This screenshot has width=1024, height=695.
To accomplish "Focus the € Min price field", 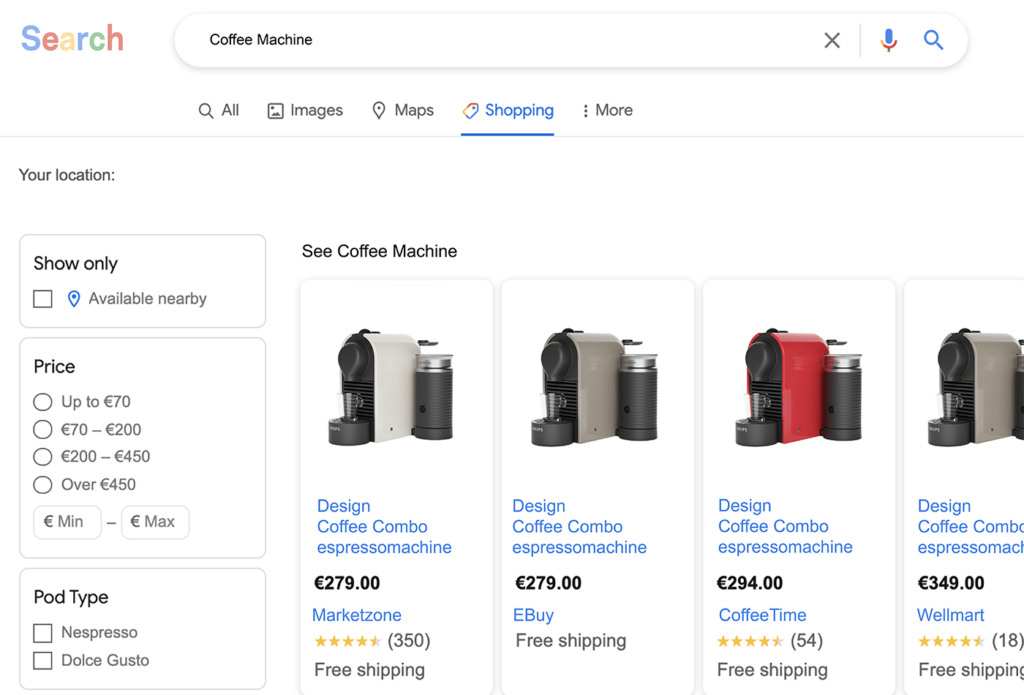I will click(x=67, y=522).
